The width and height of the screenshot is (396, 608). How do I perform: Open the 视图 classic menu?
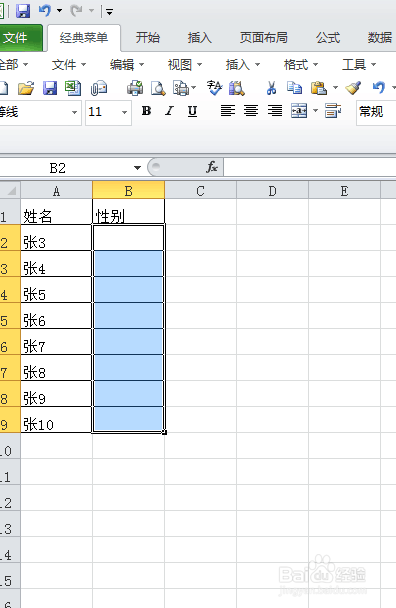pos(185,64)
